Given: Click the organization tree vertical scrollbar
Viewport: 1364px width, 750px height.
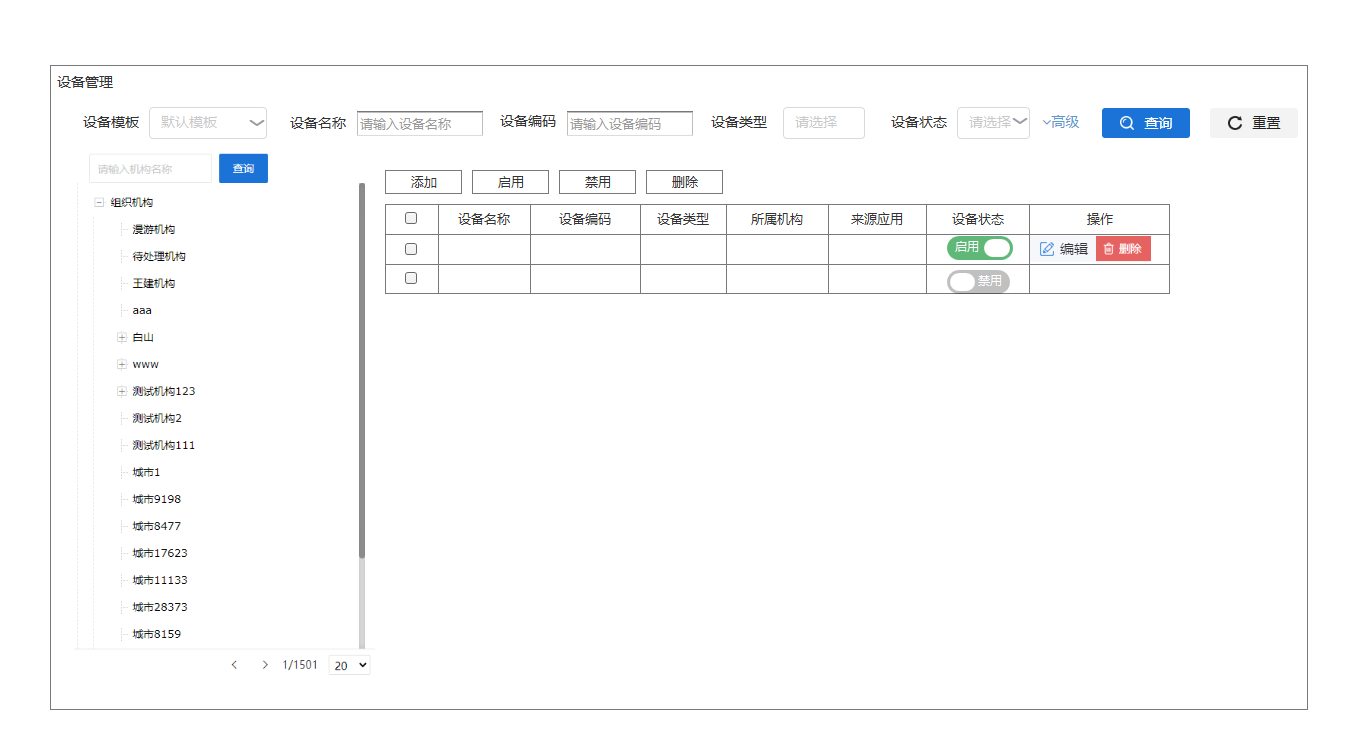Looking at the screenshot, I should tap(362, 370).
